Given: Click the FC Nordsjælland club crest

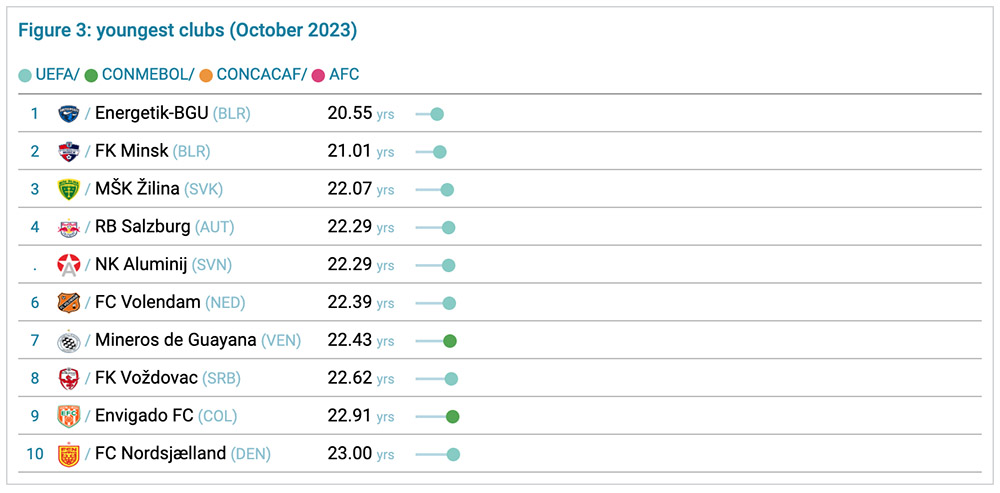Looking at the screenshot, I should click(x=68, y=454).
